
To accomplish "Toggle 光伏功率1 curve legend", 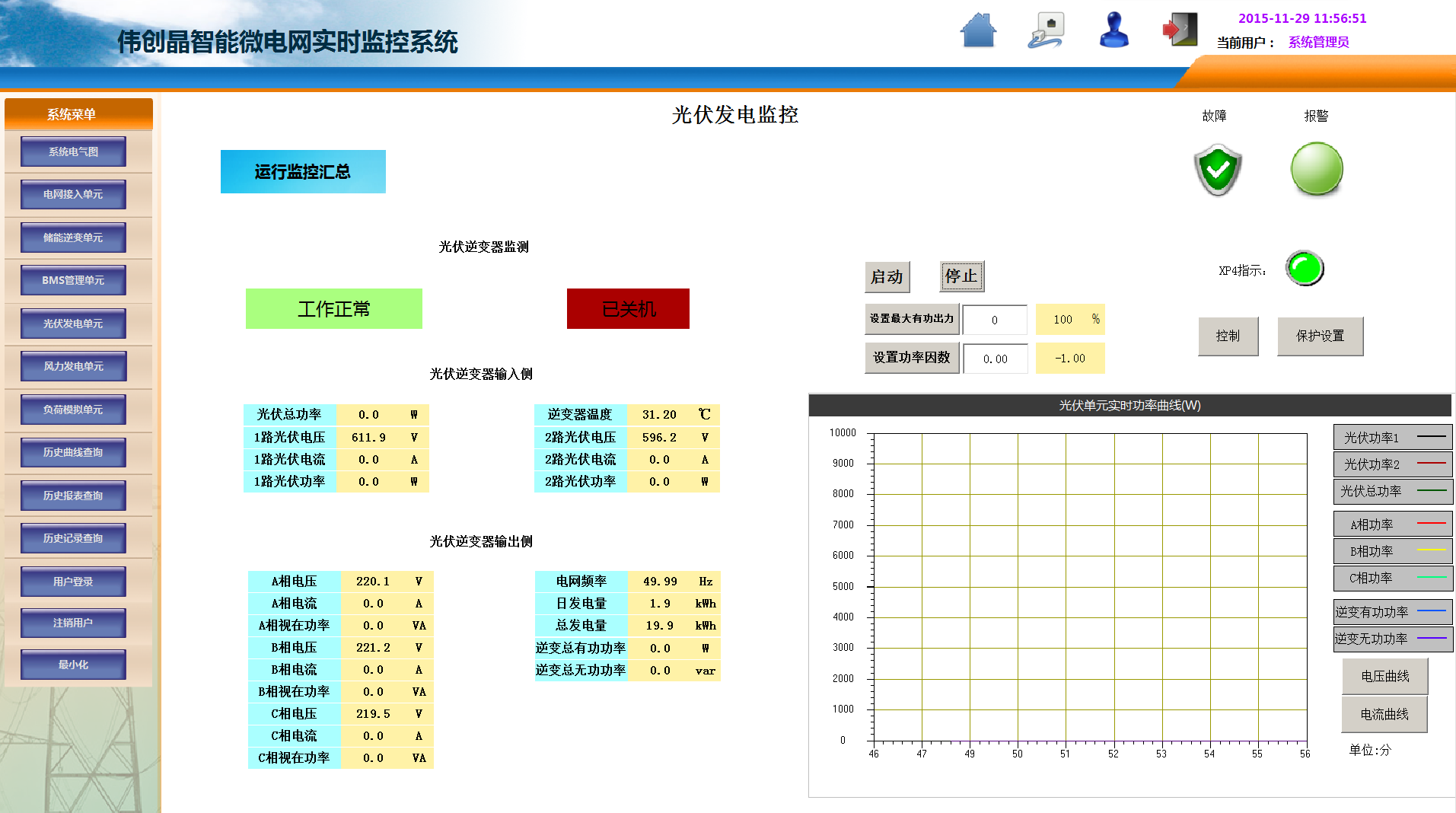I will pos(1393,438).
